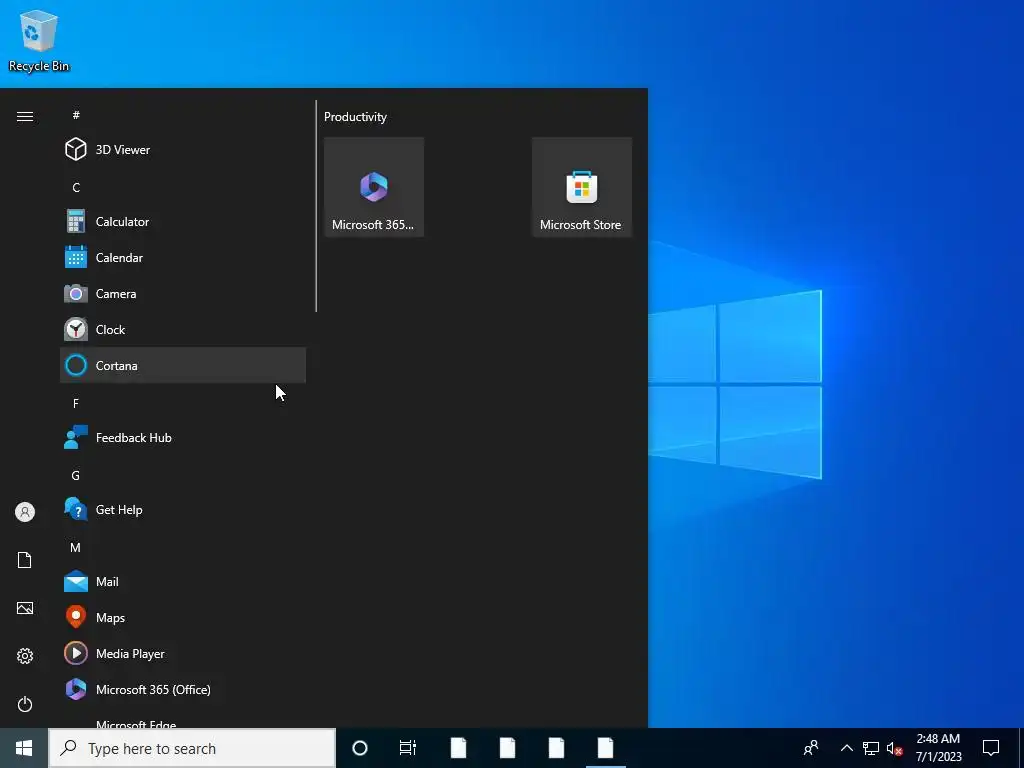Open the Calendar app
Viewport: 1024px width, 768px height.
tap(183, 257)
